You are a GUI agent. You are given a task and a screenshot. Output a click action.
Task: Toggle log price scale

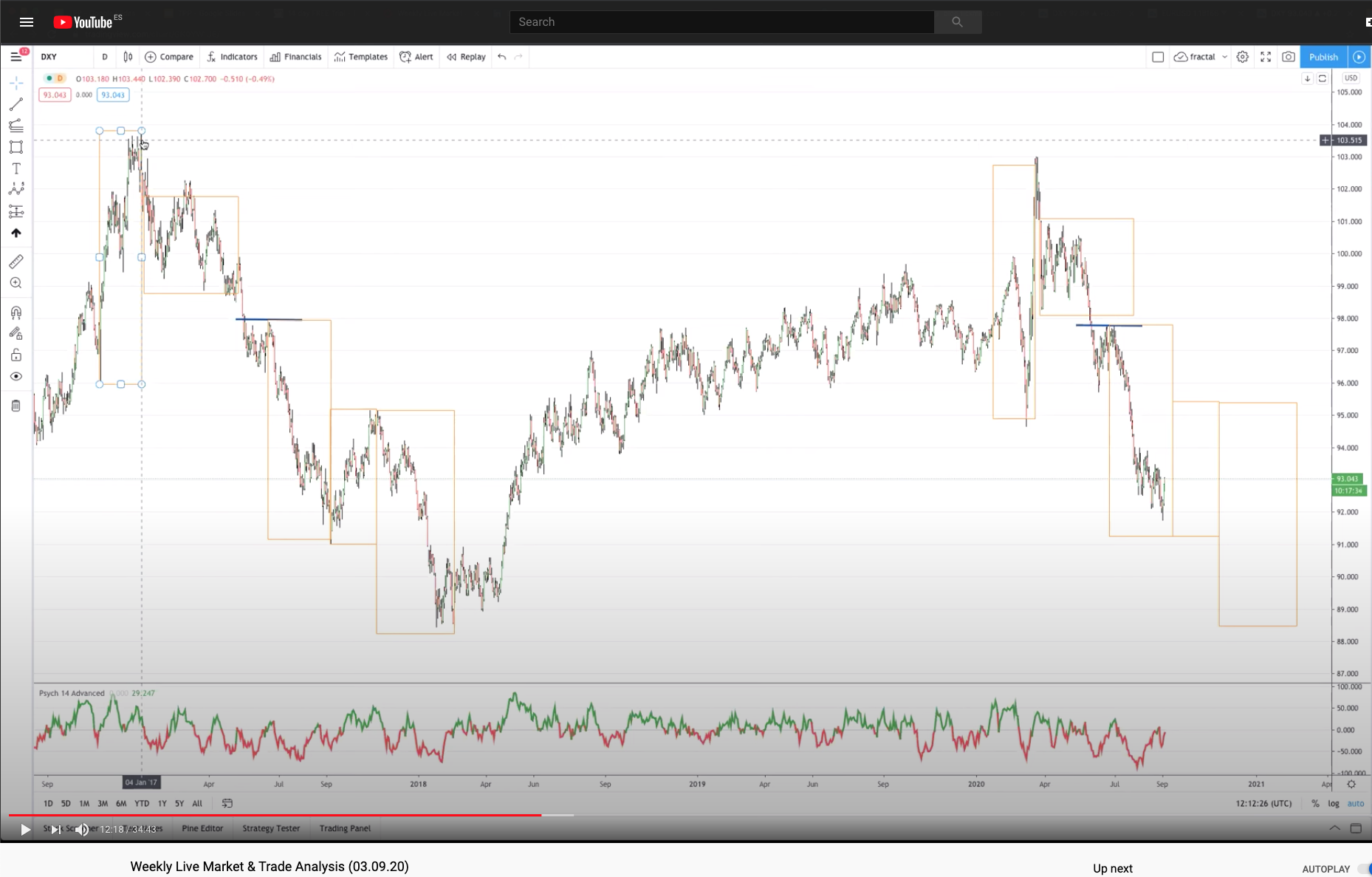[x=1334, y=803]
